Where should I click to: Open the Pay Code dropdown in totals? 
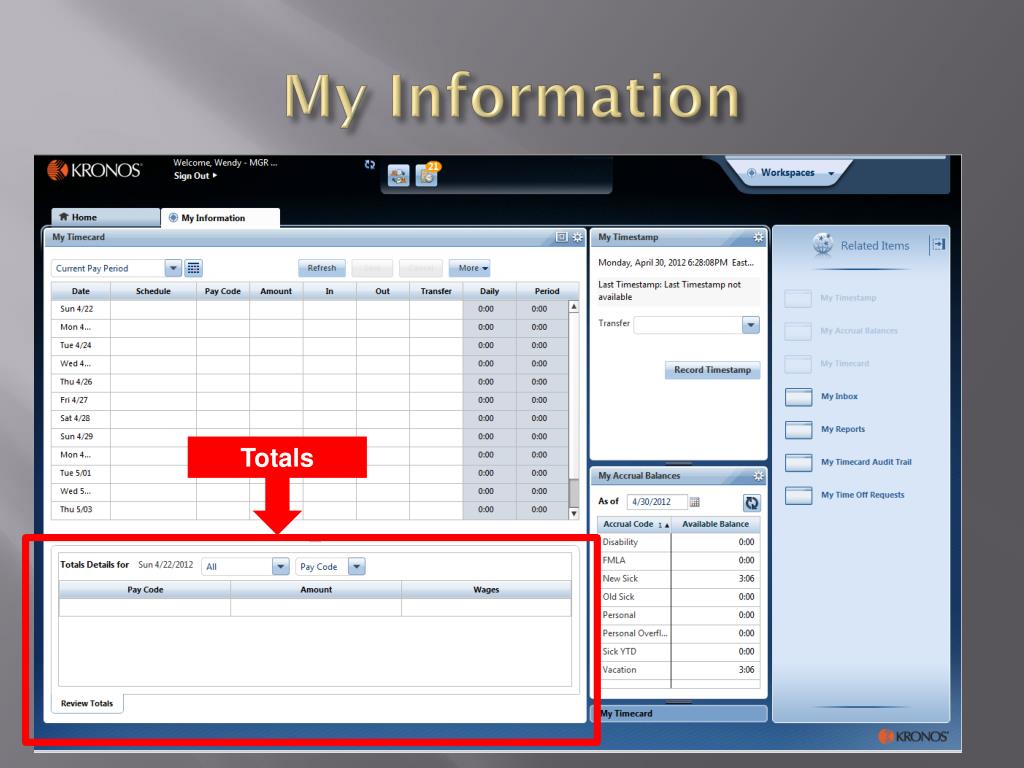pyautogui.click(x=357, y=566)
